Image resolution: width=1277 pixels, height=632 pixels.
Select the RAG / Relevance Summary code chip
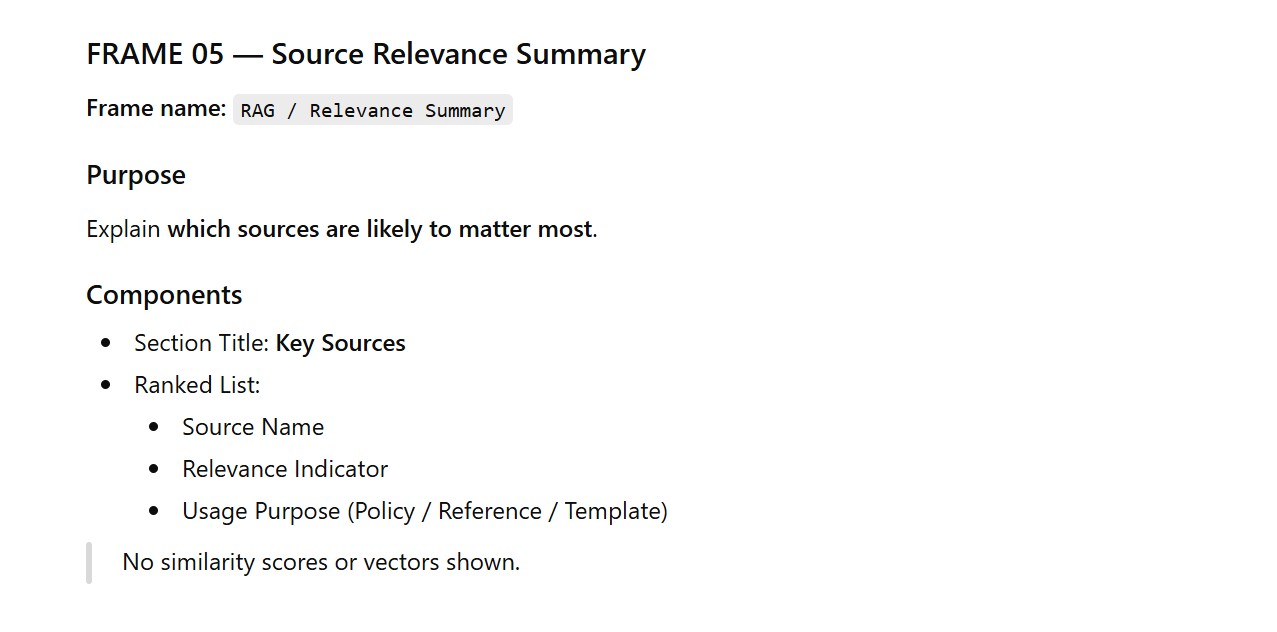click(372, 111)
